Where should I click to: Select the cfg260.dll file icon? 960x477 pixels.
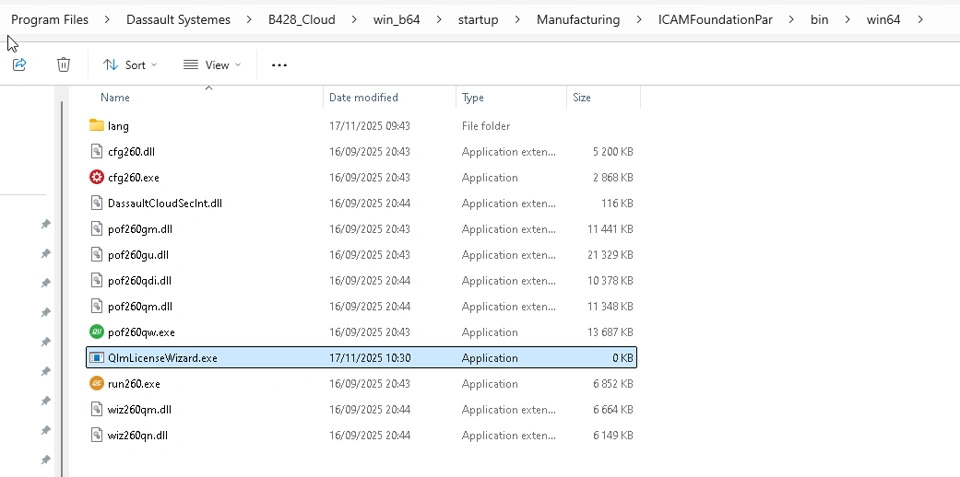click(97, 152)
